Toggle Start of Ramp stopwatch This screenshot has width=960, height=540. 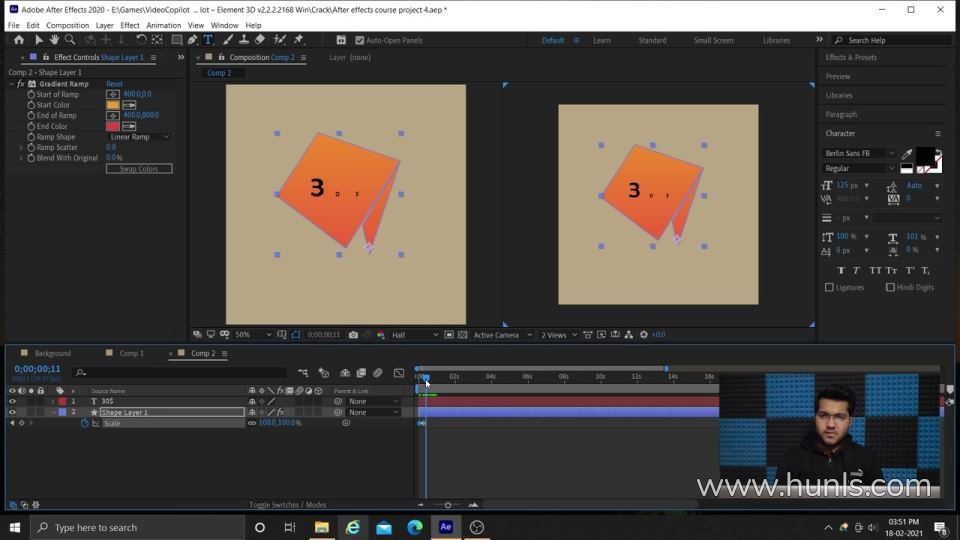(x=31, y=94)
